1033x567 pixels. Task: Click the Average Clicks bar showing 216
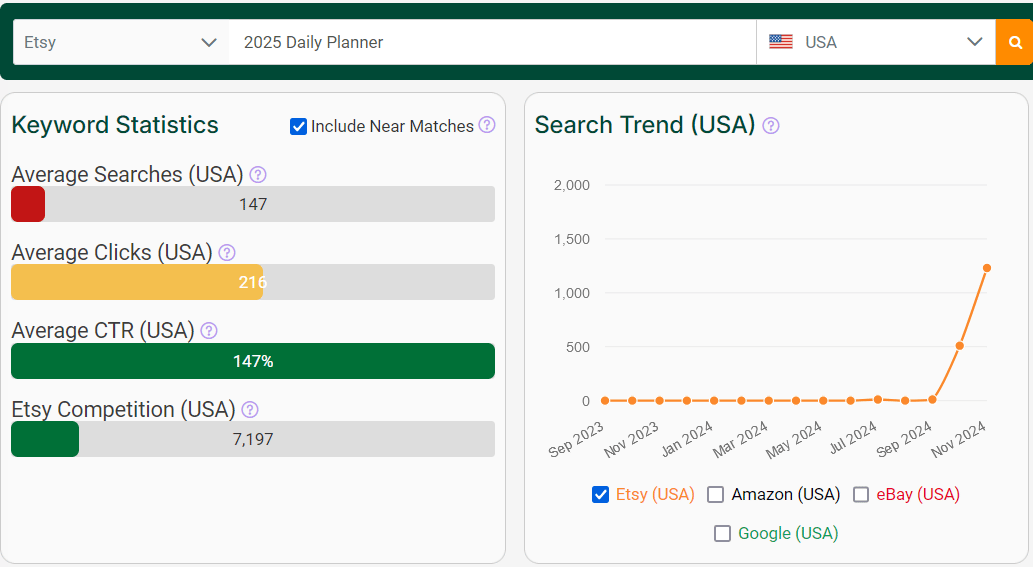point(253,282)
